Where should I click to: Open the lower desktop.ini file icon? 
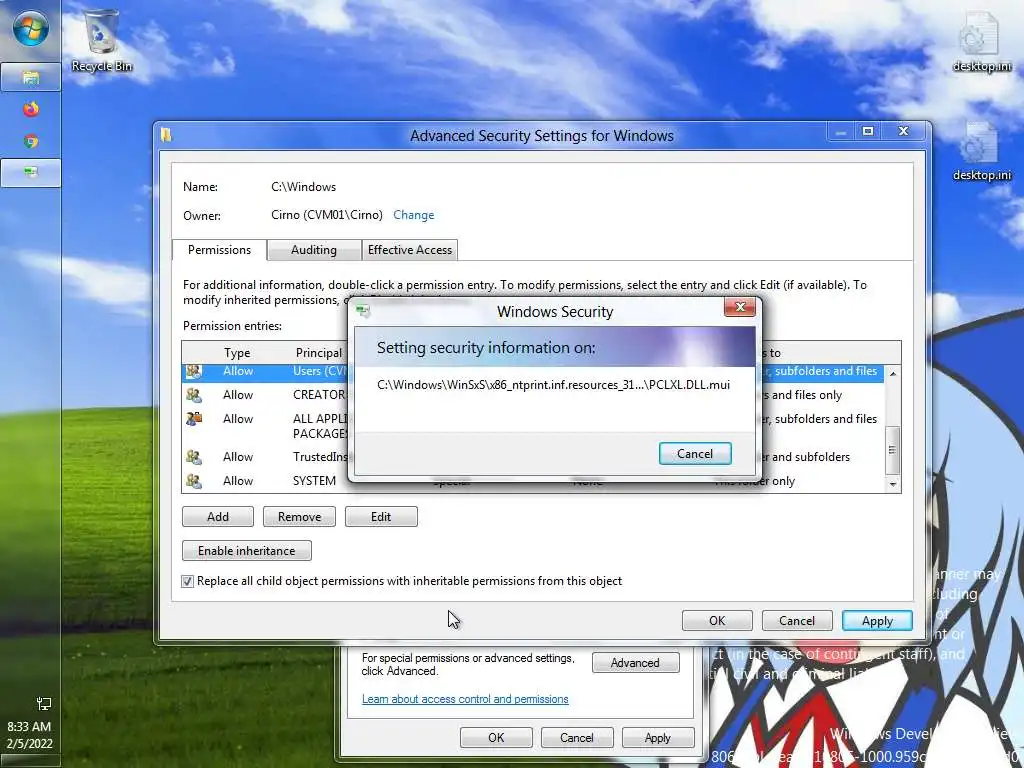point(981,152)
